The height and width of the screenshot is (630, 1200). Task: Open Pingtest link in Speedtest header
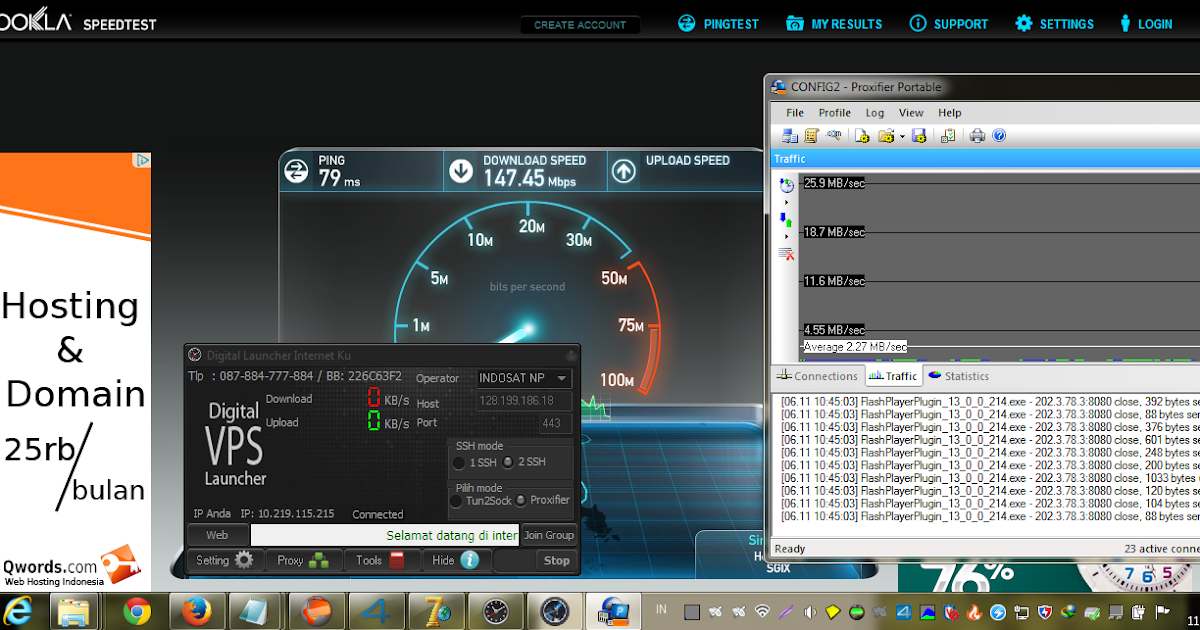718,24
